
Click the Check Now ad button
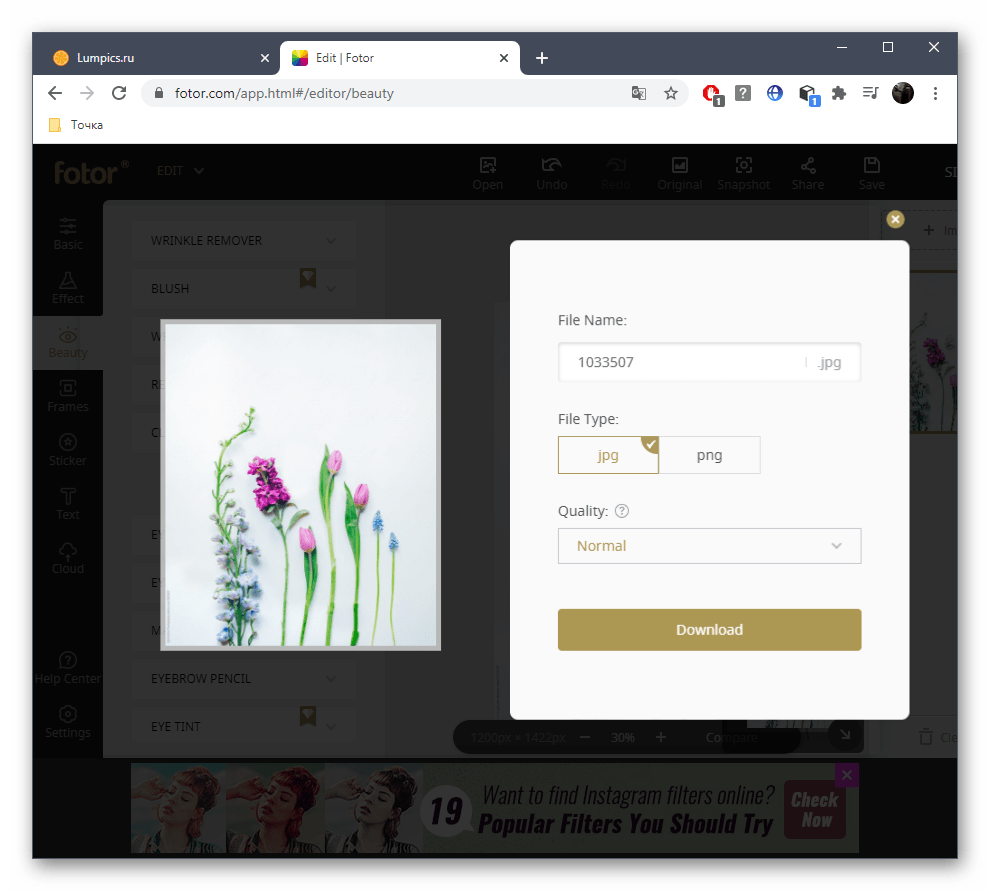814,810
